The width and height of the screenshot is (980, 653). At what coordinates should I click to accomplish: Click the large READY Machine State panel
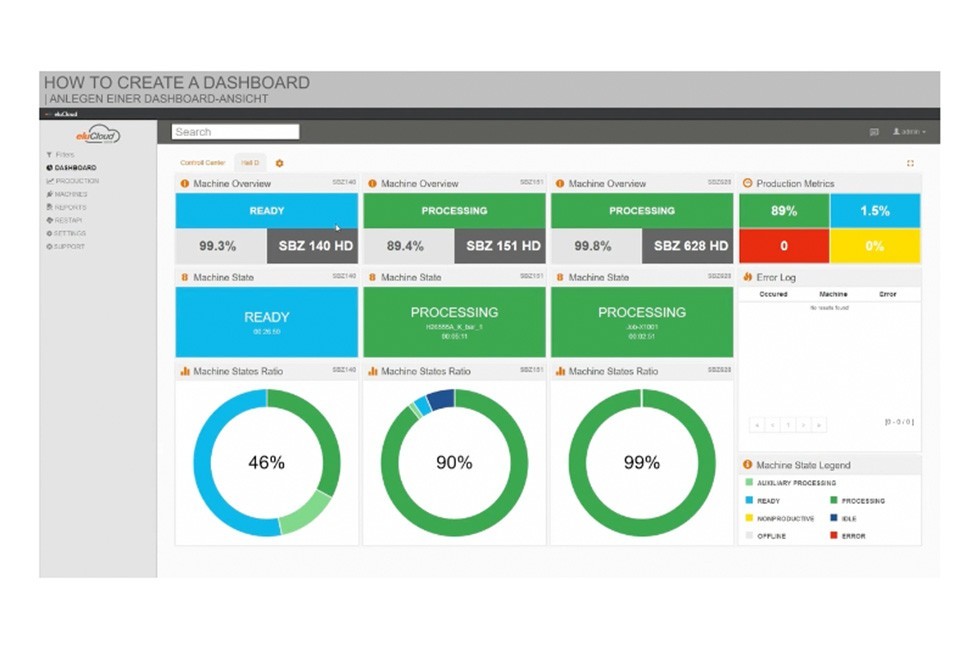(x=267, y=322)
